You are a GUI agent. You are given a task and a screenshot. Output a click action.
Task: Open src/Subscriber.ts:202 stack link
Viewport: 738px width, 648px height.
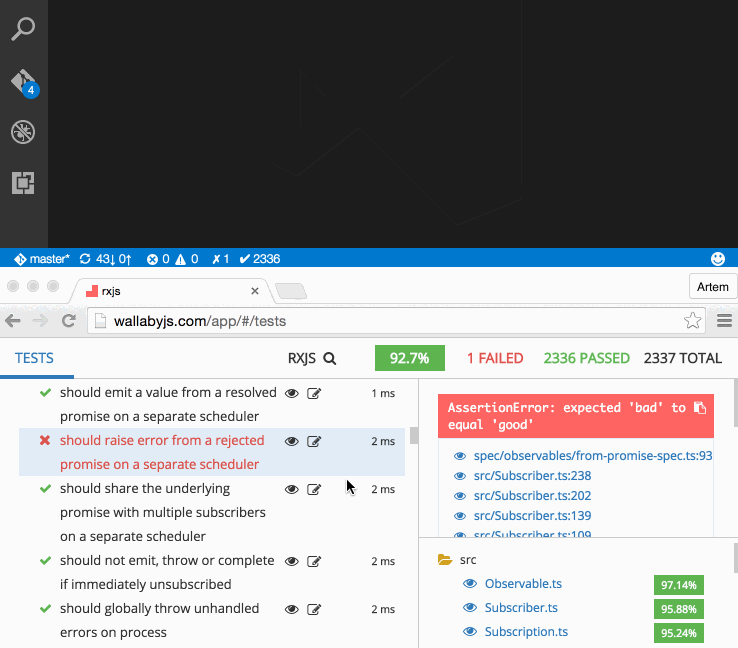pyautogui.click(x=532, y=496)
